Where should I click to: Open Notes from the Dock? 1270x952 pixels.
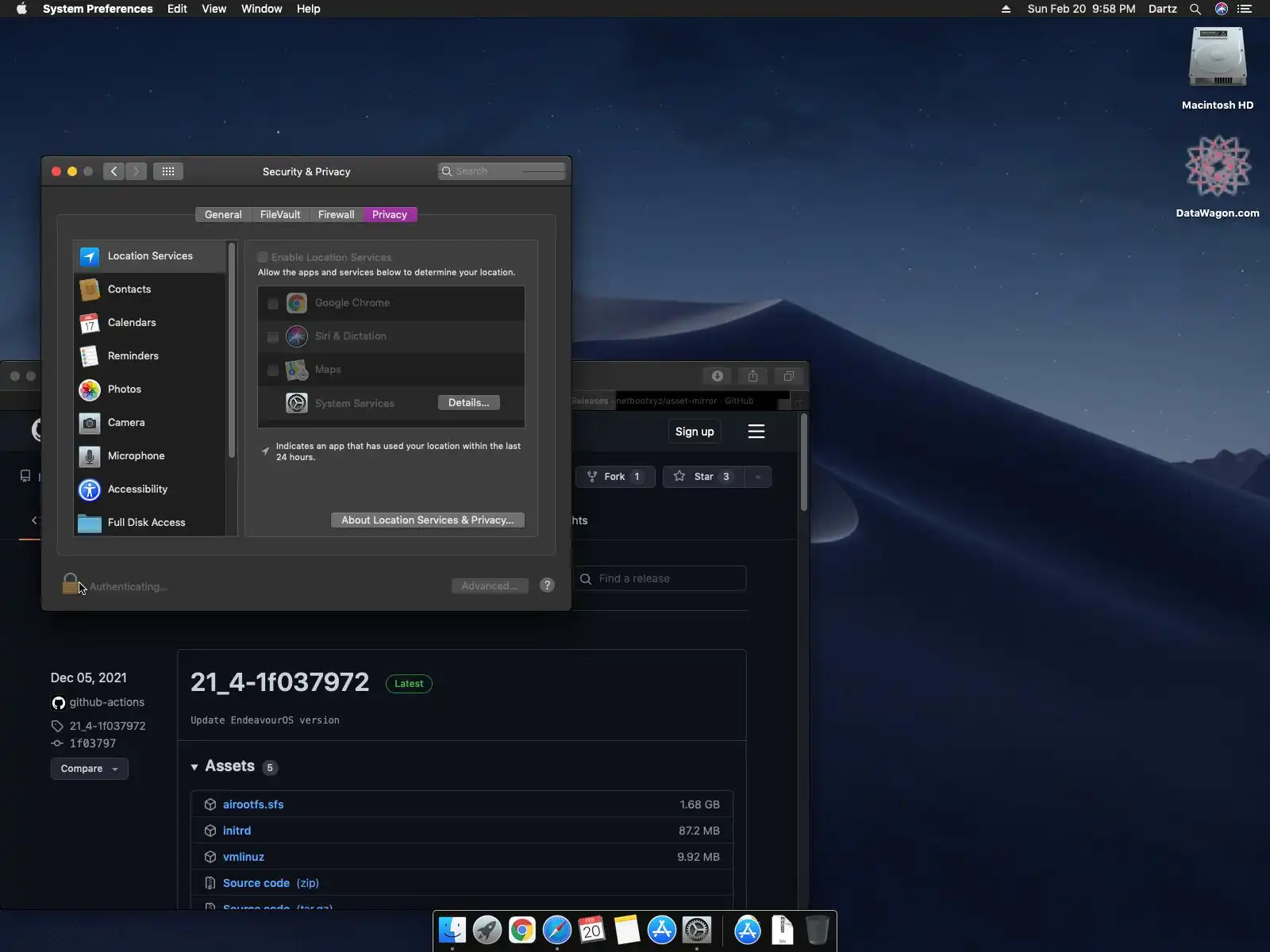(x=627, y=930)
